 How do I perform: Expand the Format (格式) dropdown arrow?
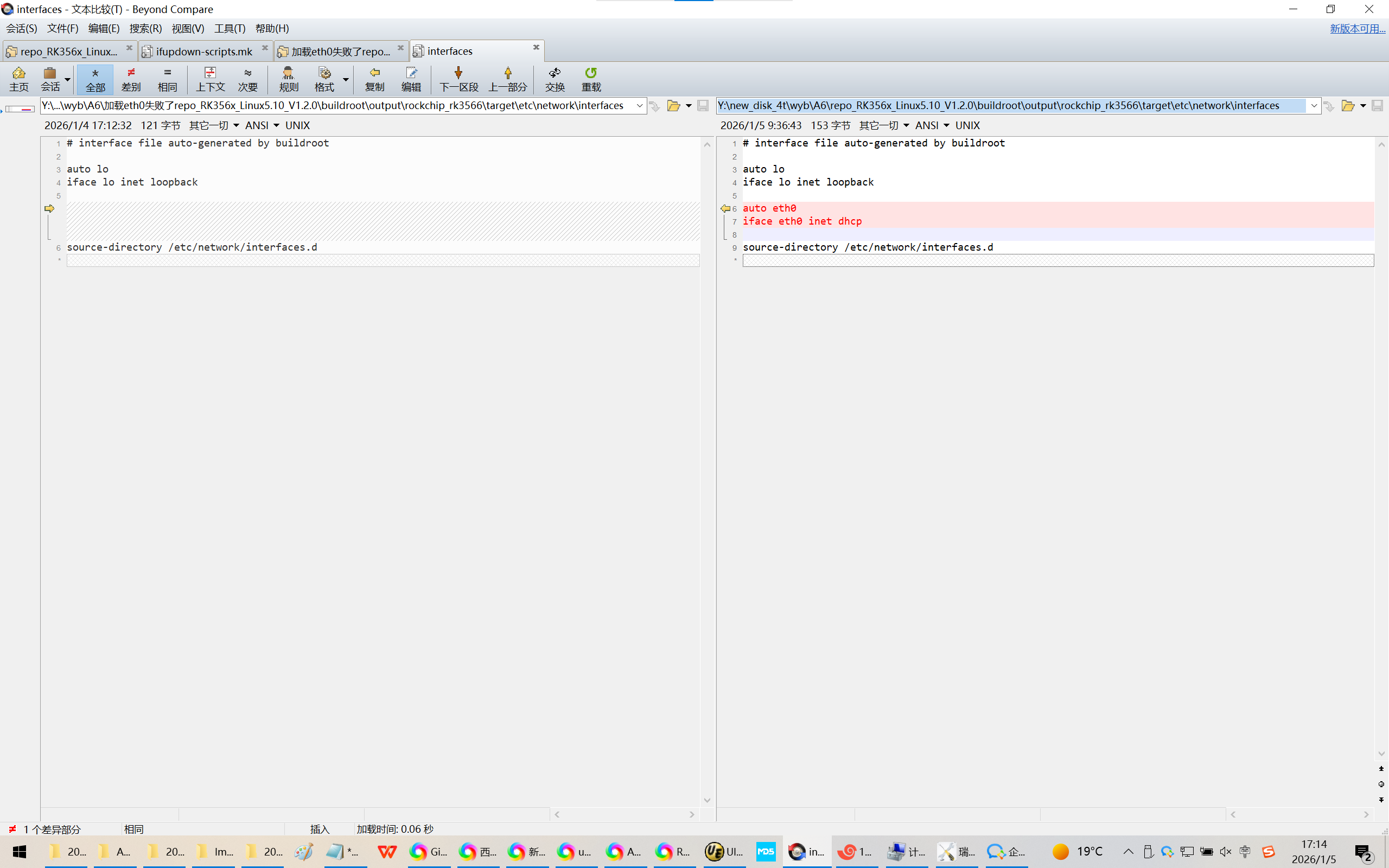pos(346,79)
